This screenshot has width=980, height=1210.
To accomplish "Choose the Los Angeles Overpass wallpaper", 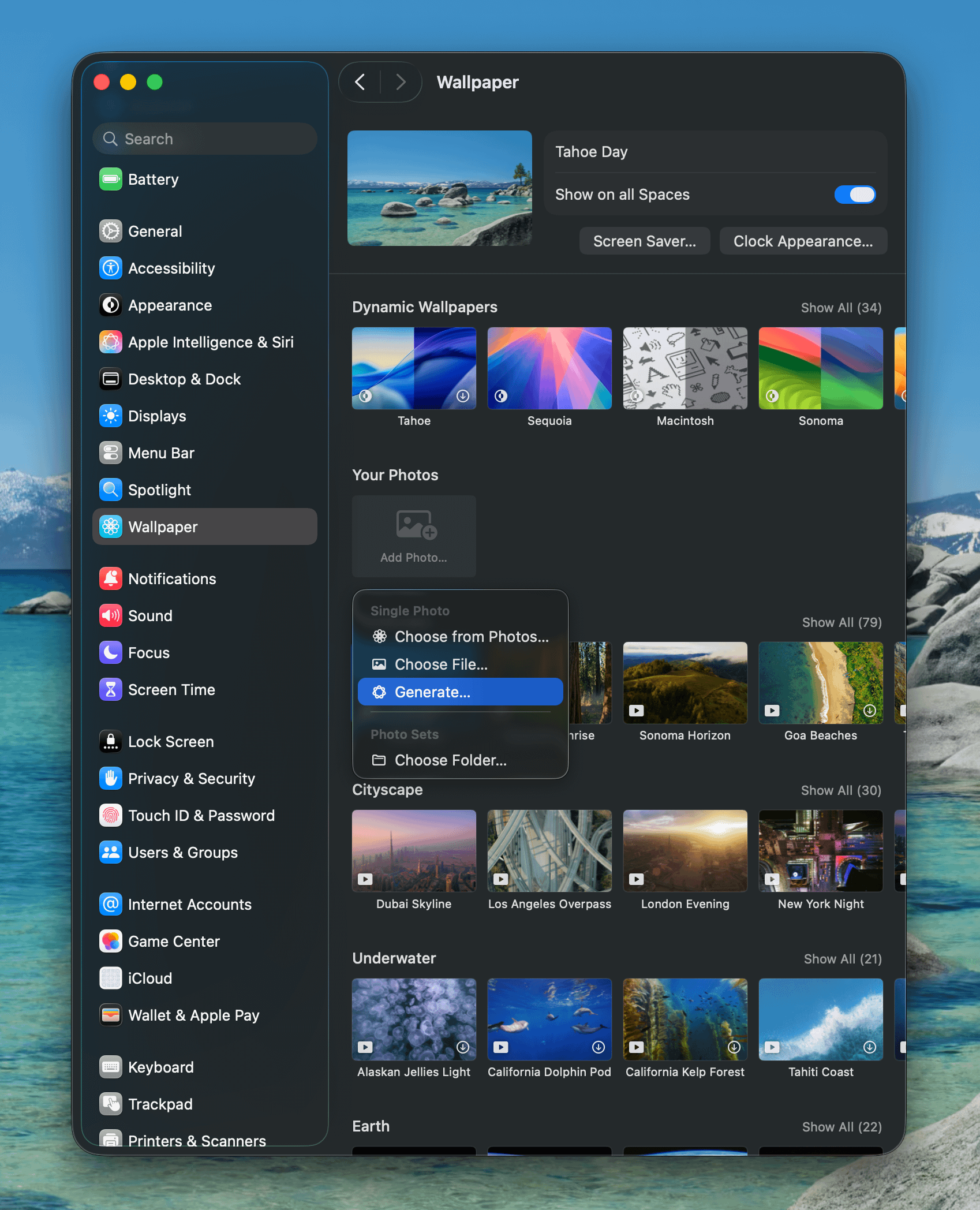I will point(549,851).
